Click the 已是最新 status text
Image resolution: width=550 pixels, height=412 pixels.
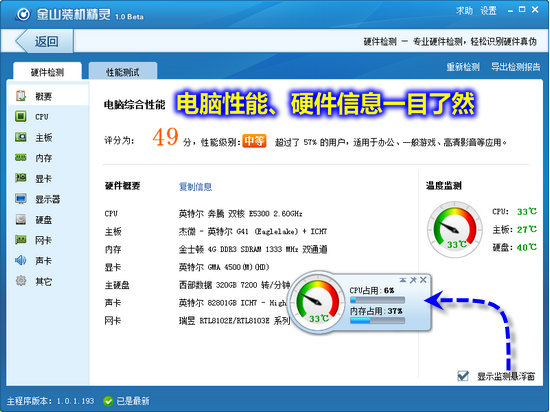point(133,401)
